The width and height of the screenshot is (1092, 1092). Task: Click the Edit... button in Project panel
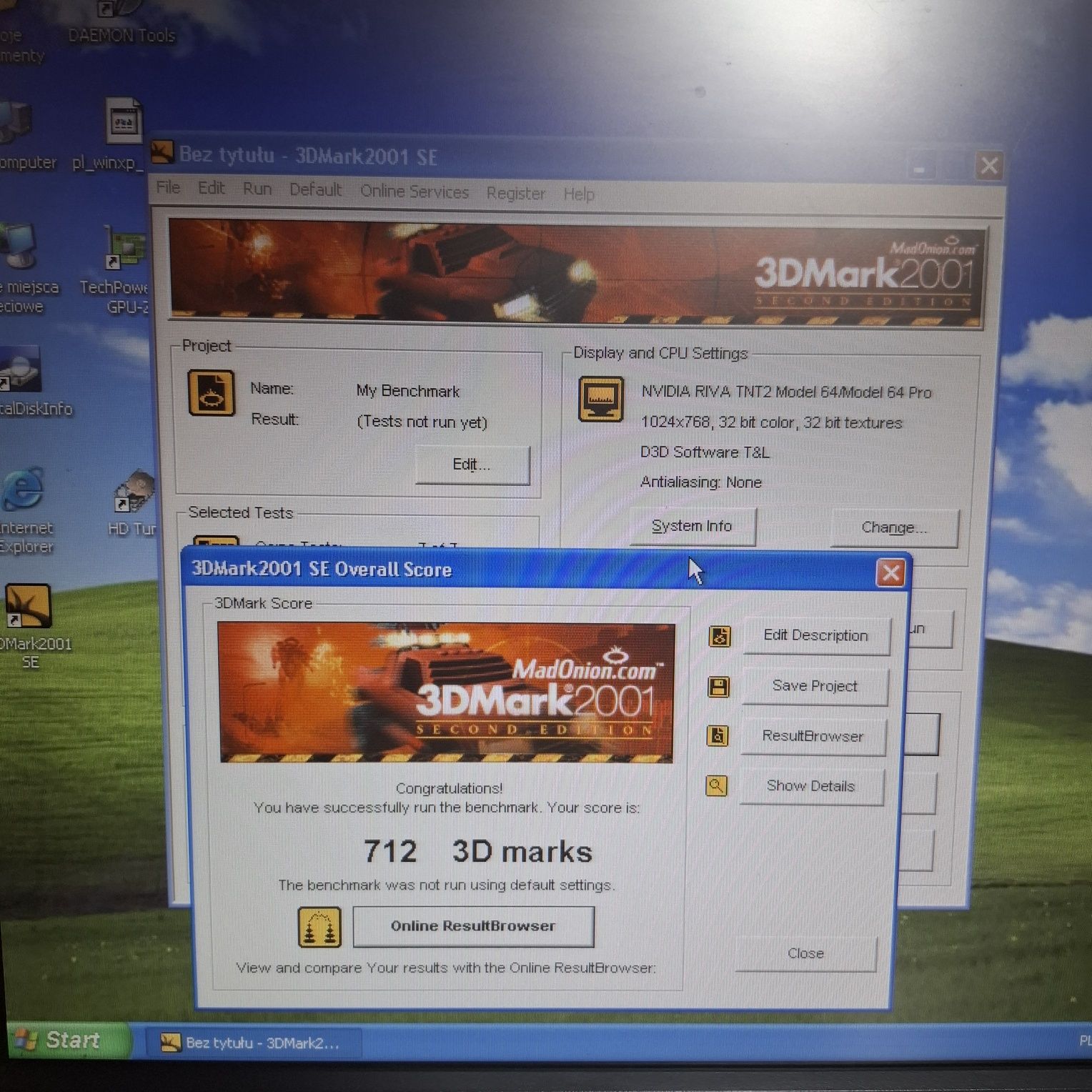tap(472, 465)
